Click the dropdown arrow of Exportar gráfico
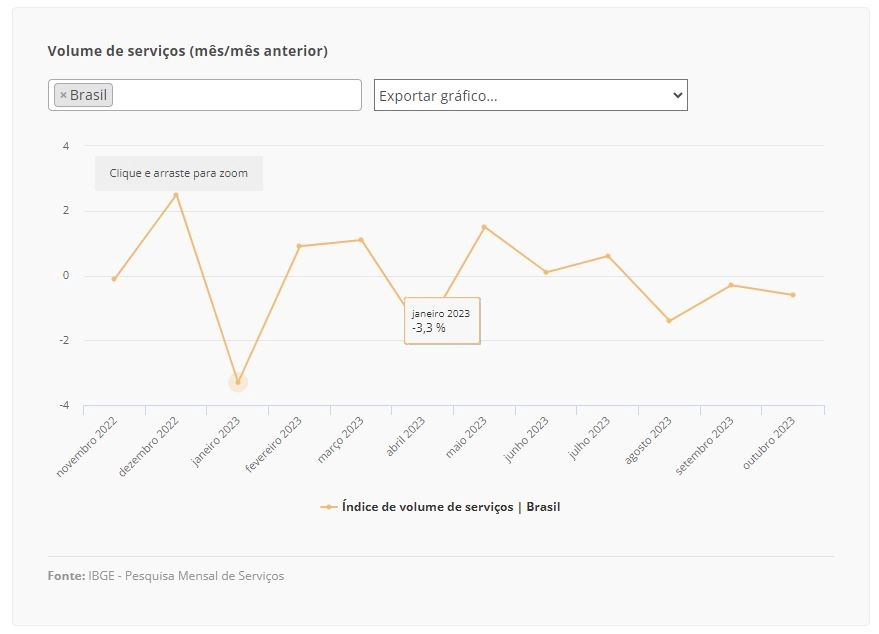Screen dimensions: 879x634 [x=677, y=95]
